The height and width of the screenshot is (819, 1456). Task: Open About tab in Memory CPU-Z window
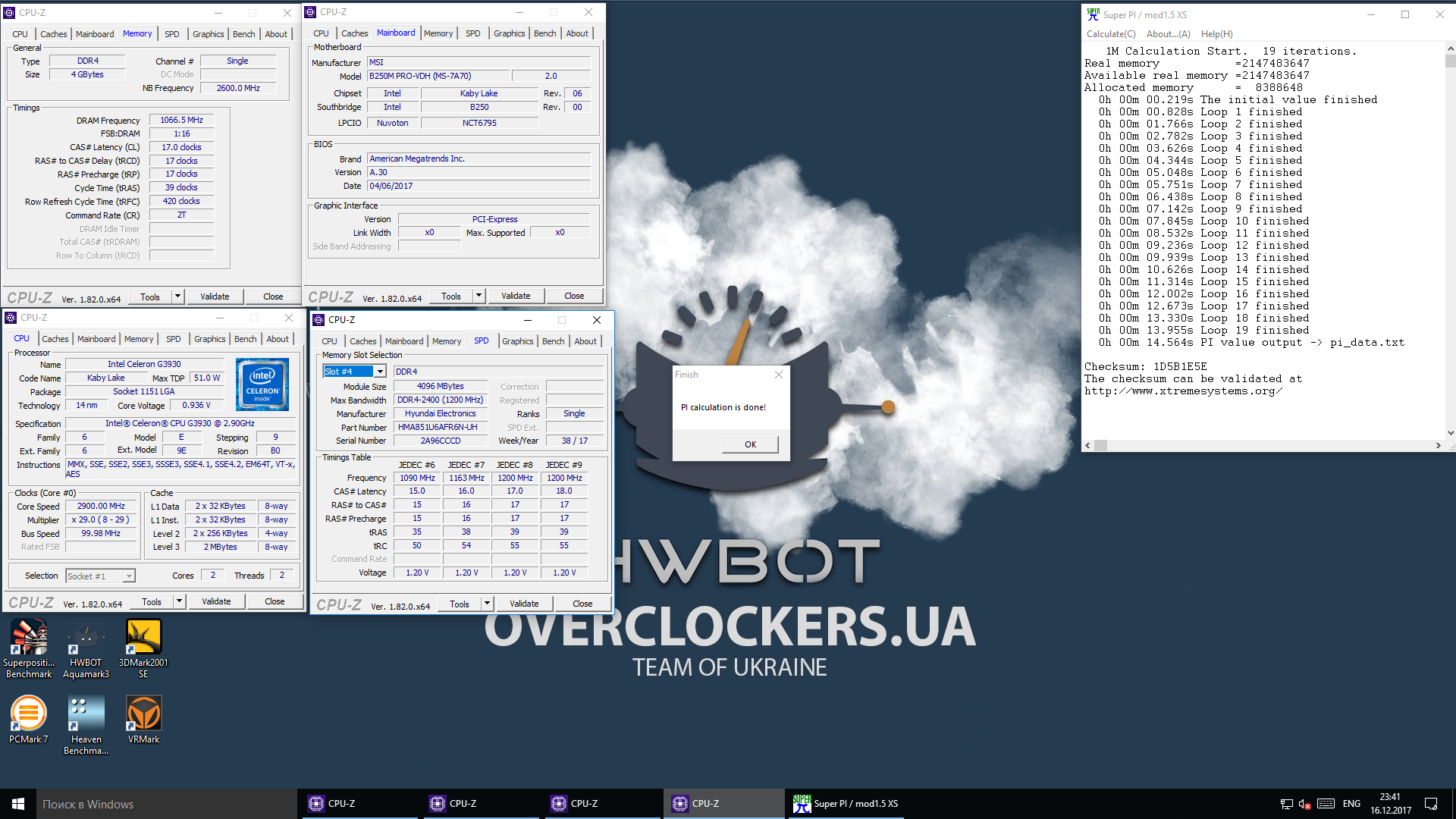(276, 34)
